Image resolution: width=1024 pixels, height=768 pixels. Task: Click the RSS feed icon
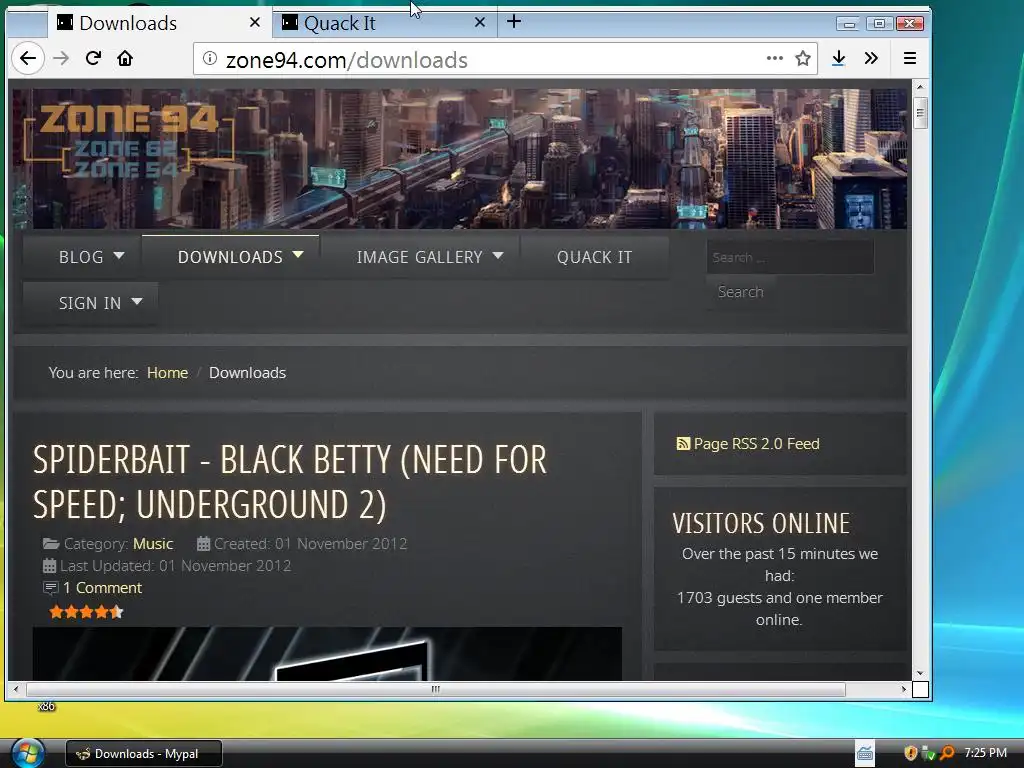pos(682,444)
